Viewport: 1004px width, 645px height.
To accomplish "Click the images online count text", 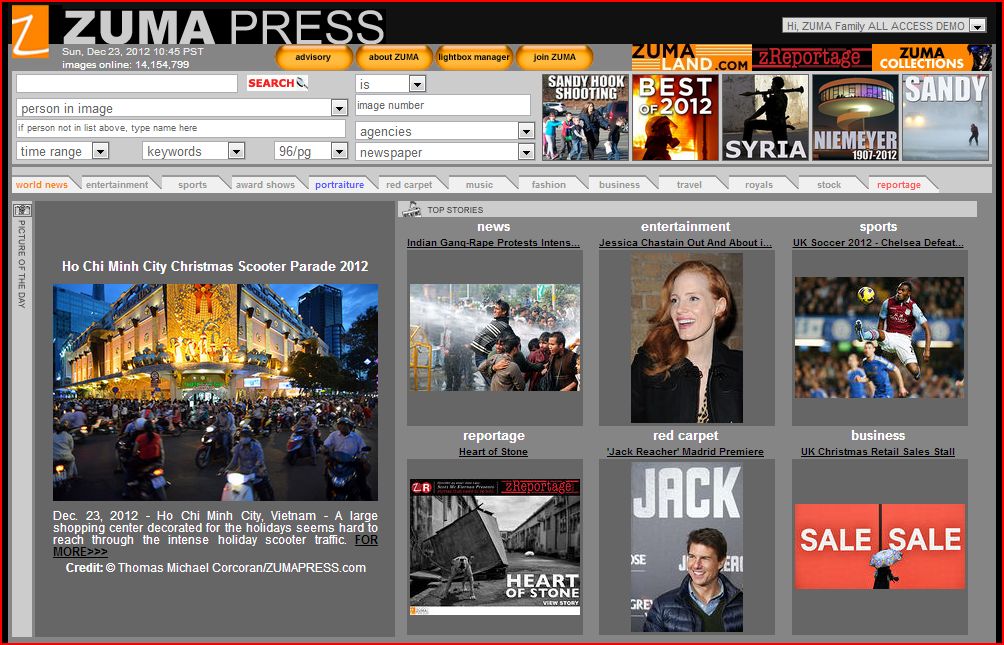I will tap(126, 65).
